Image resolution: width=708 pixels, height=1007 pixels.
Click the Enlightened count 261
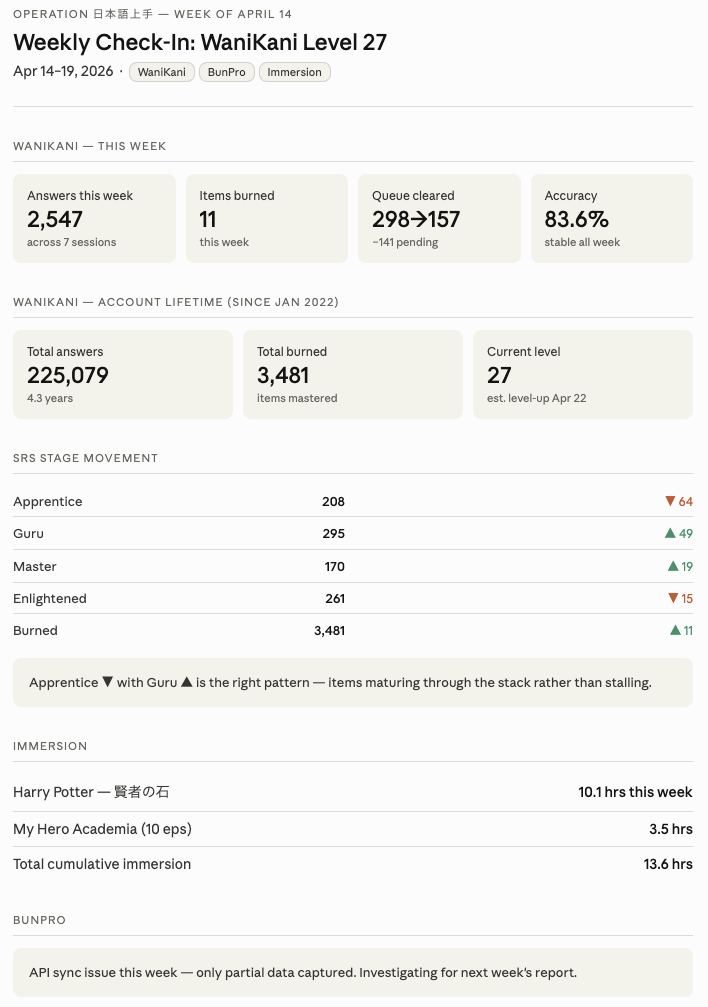click(x=335, y=599)
